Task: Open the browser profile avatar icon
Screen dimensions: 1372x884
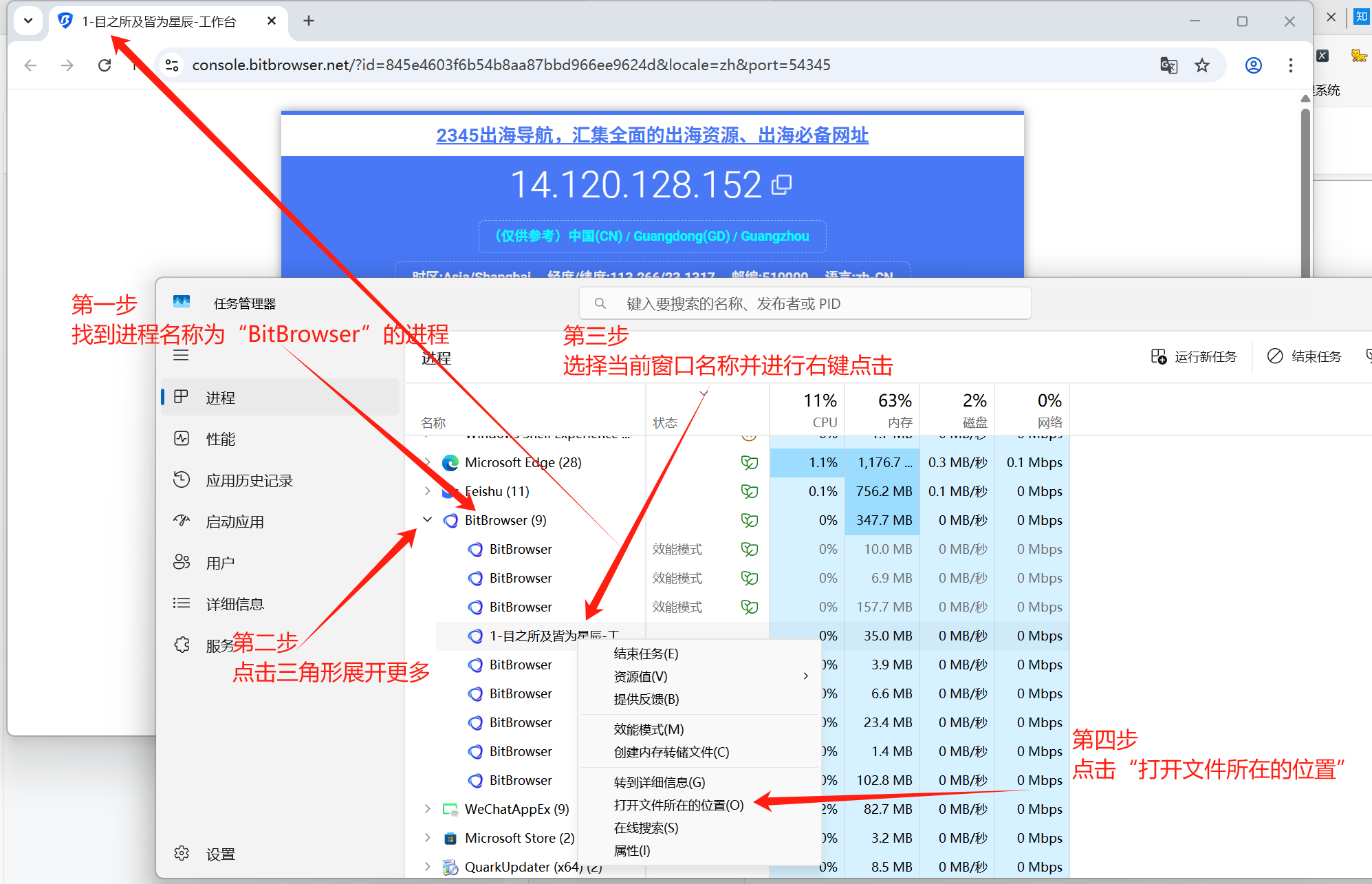Action: [1253, 65]
